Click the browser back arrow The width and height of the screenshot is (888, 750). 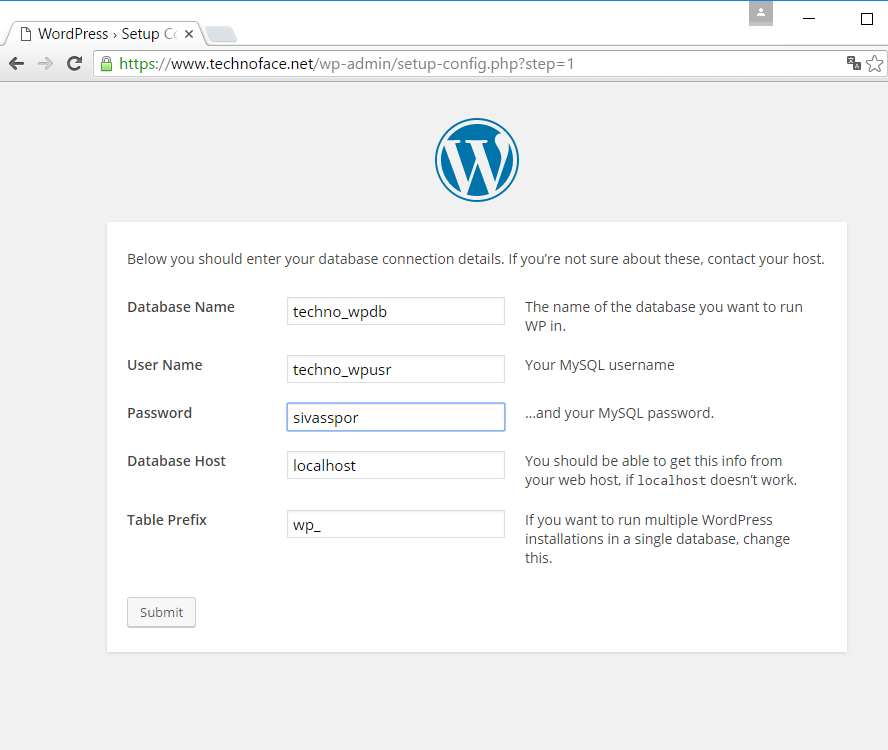(x=16, y=64)
